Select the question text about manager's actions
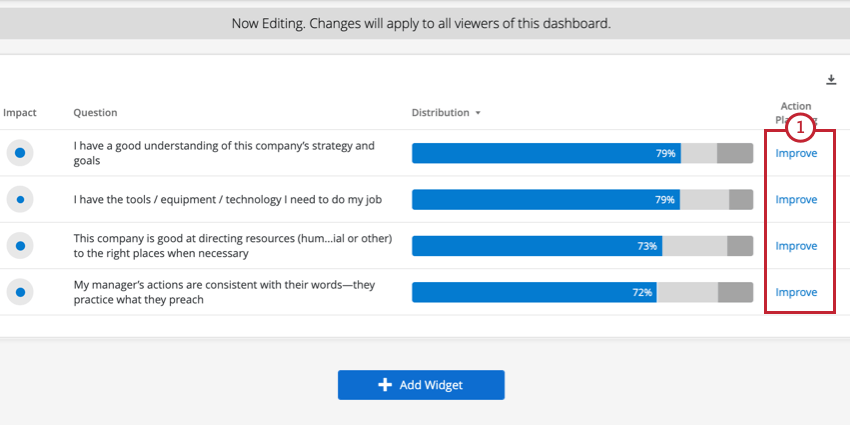Viewport: 850px width, 425px height. (x=224, y=292)
